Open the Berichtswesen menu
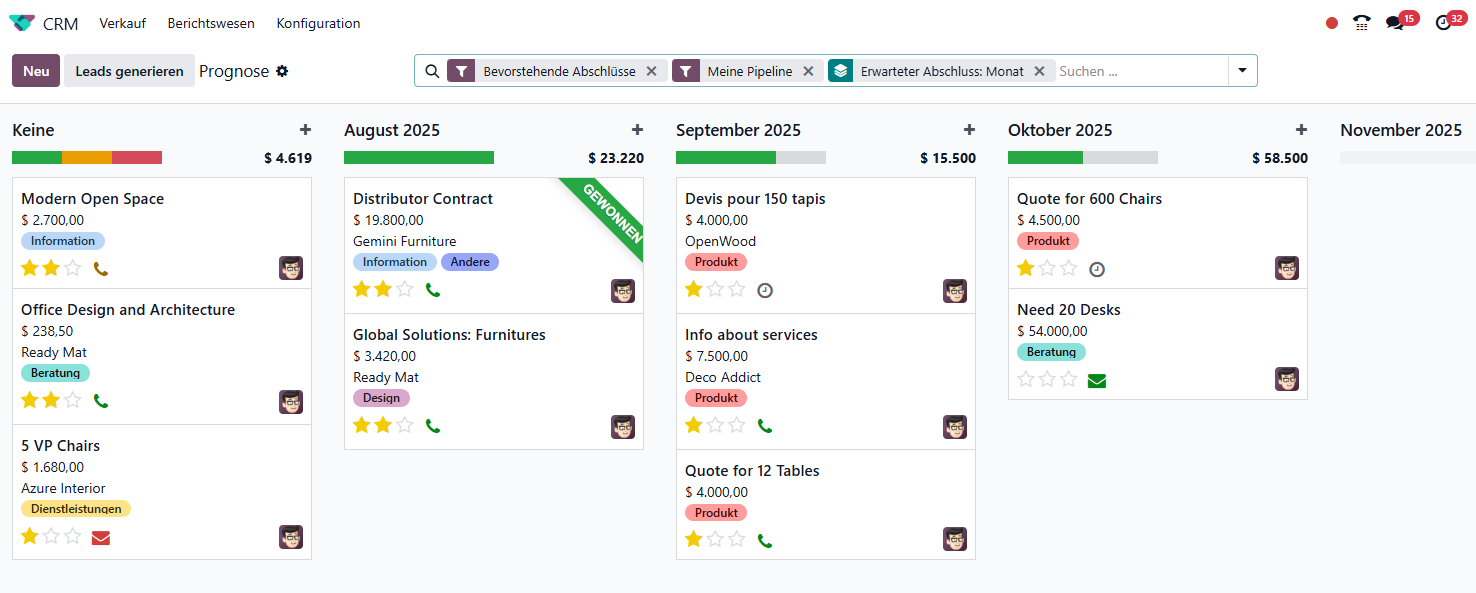1476x593 pixels. click(x=211, y=23)
